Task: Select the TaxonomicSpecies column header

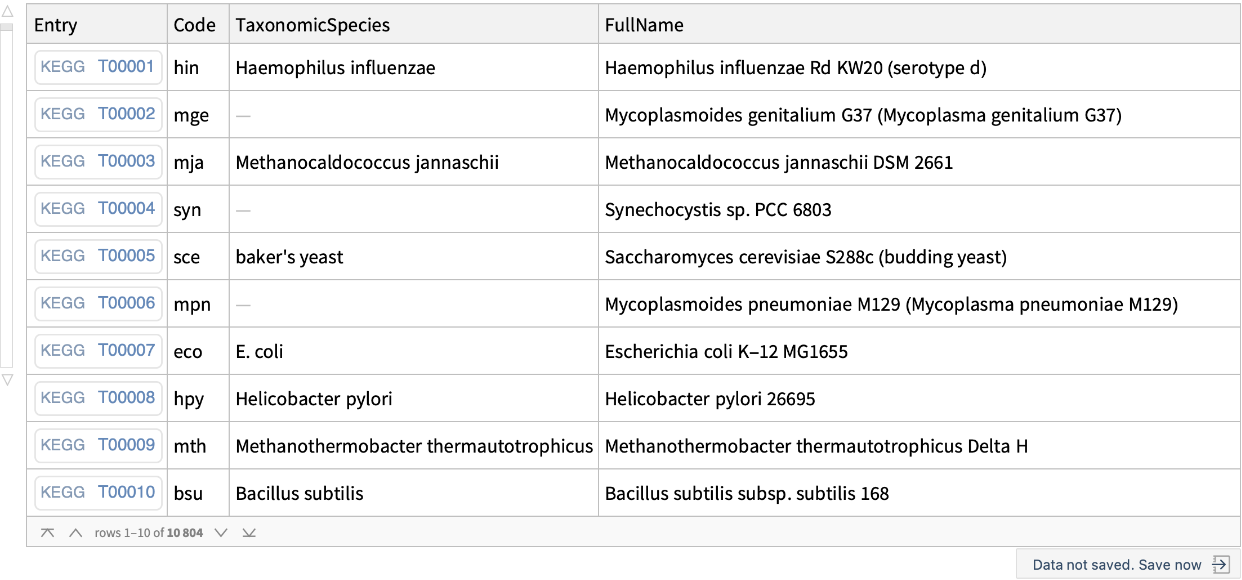Action: point(313,26)
